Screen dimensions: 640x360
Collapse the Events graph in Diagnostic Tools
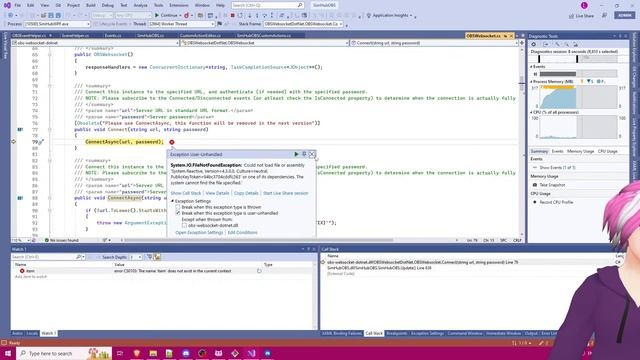pyautogui.click(x=531, y=67)
